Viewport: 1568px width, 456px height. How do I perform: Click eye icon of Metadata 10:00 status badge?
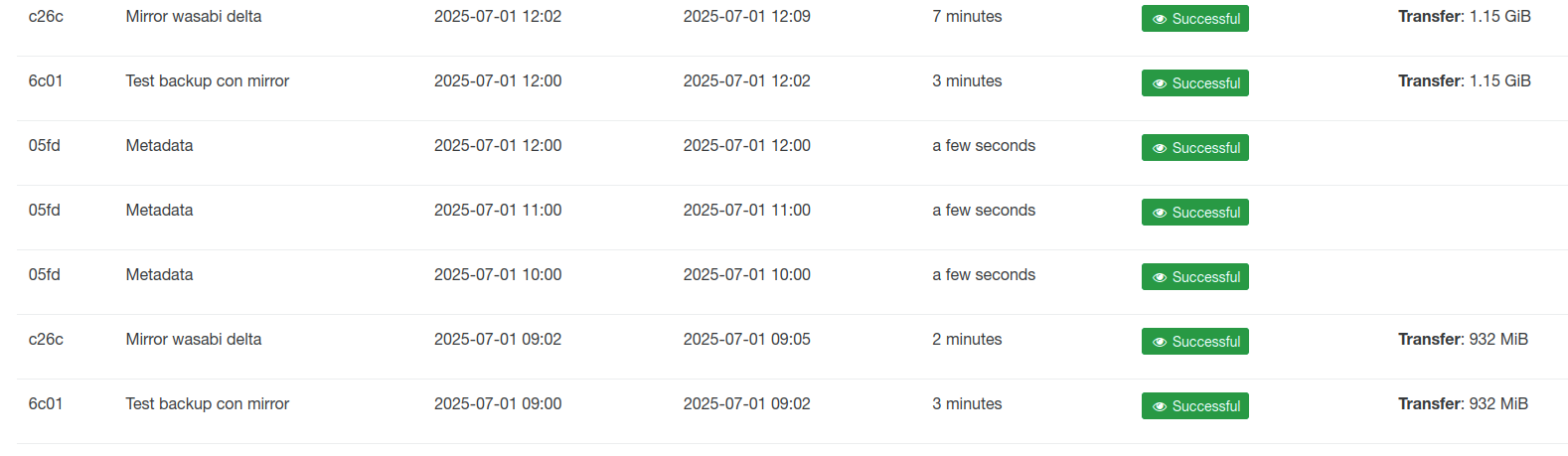(1160, 277)
